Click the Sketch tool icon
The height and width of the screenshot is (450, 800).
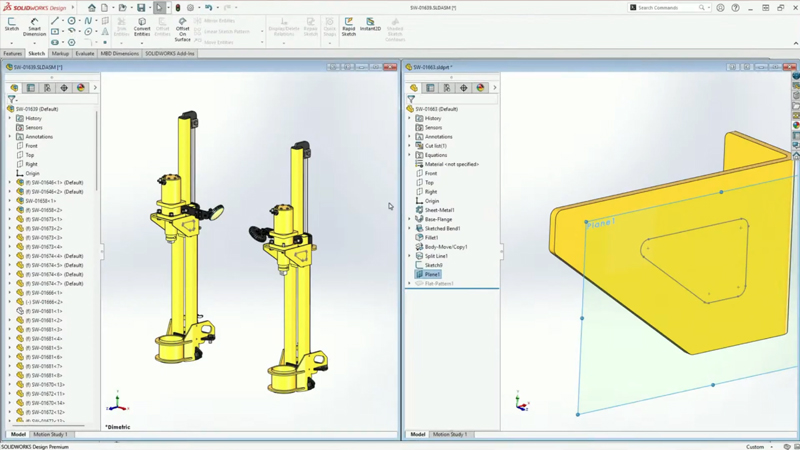point(12,24)
